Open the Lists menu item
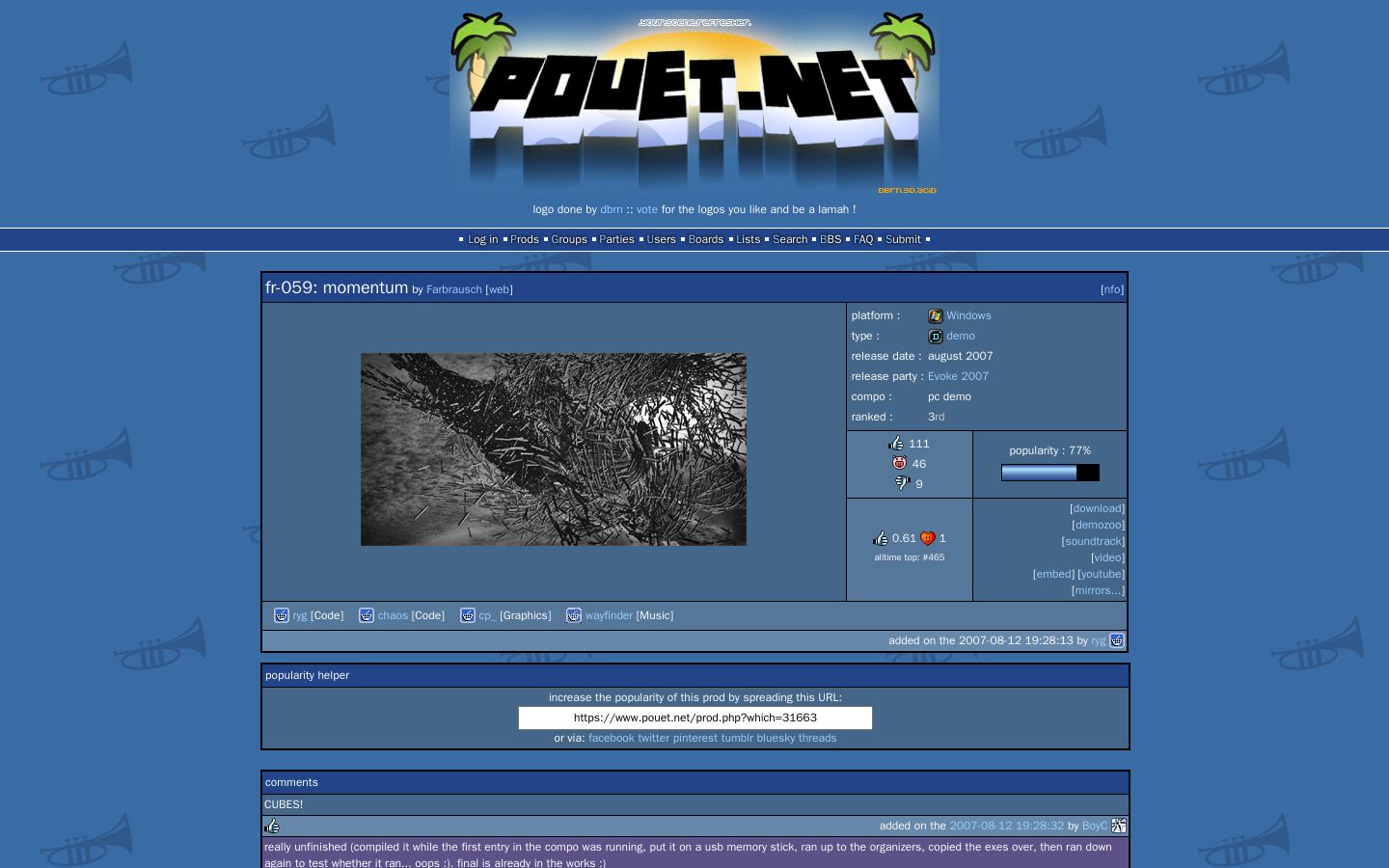The width and height of the screenshot is (1389, 868). point(749,239)
